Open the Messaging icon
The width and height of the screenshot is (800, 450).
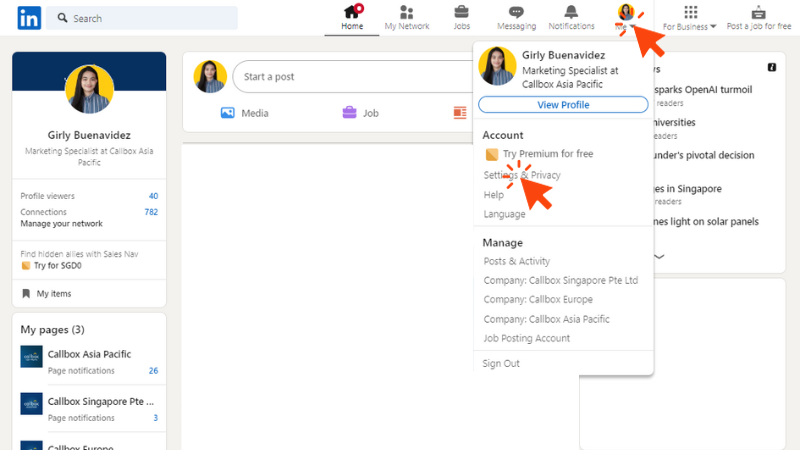[x=516, y=12]
